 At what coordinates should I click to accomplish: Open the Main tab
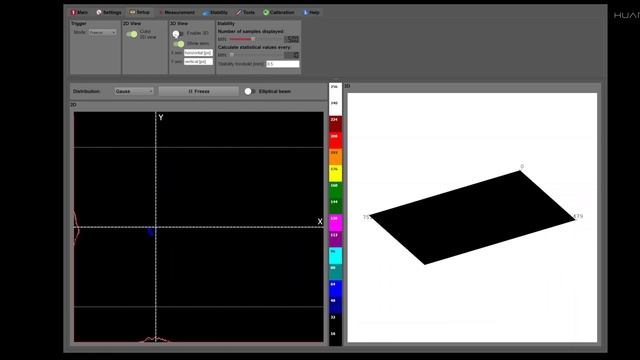[80, 13]
